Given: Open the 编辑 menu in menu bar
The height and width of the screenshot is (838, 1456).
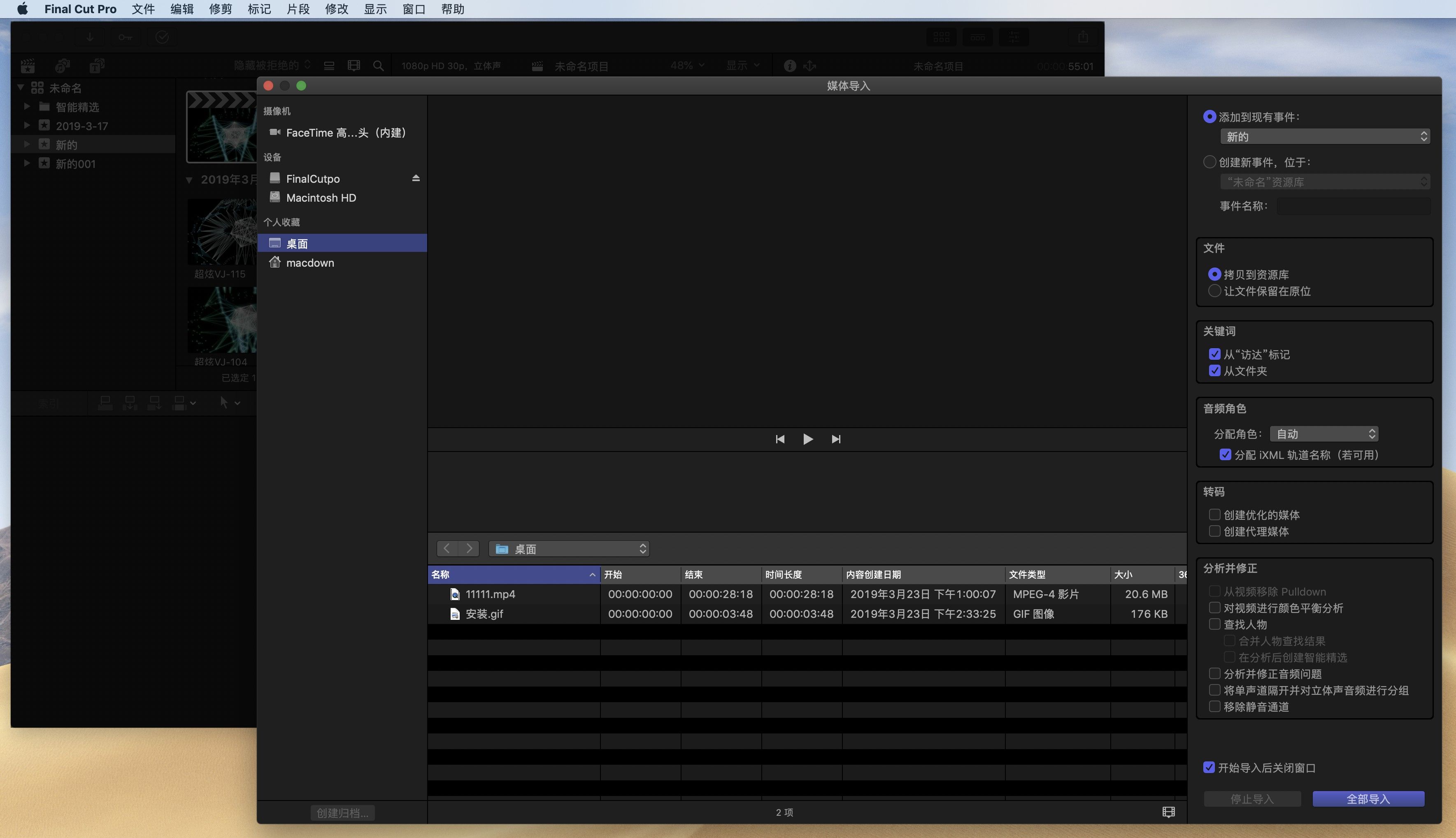Looking at the screenshot, I should pos(182,9).
